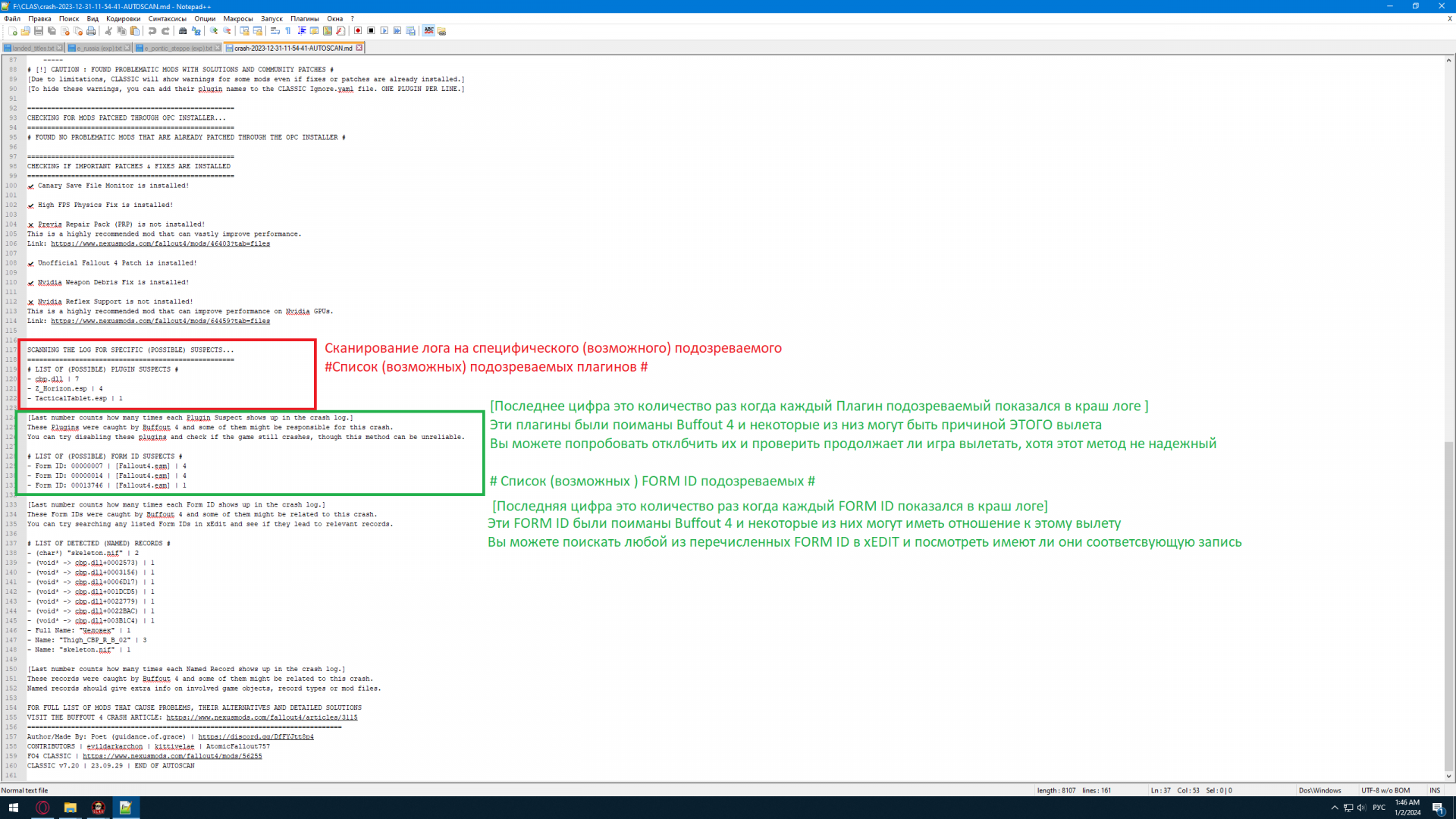Click the Print toolbar icon
The height and width of the screenshot is (819, 1456).
coord(91,31)
